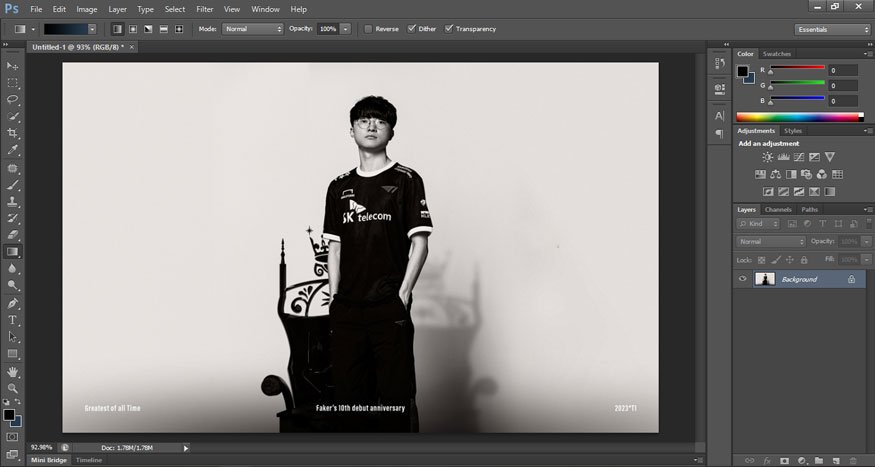The width and height of the screenshot is (875, 467).
Task: Switch to the Paths tab
Action: pos(809,210)
